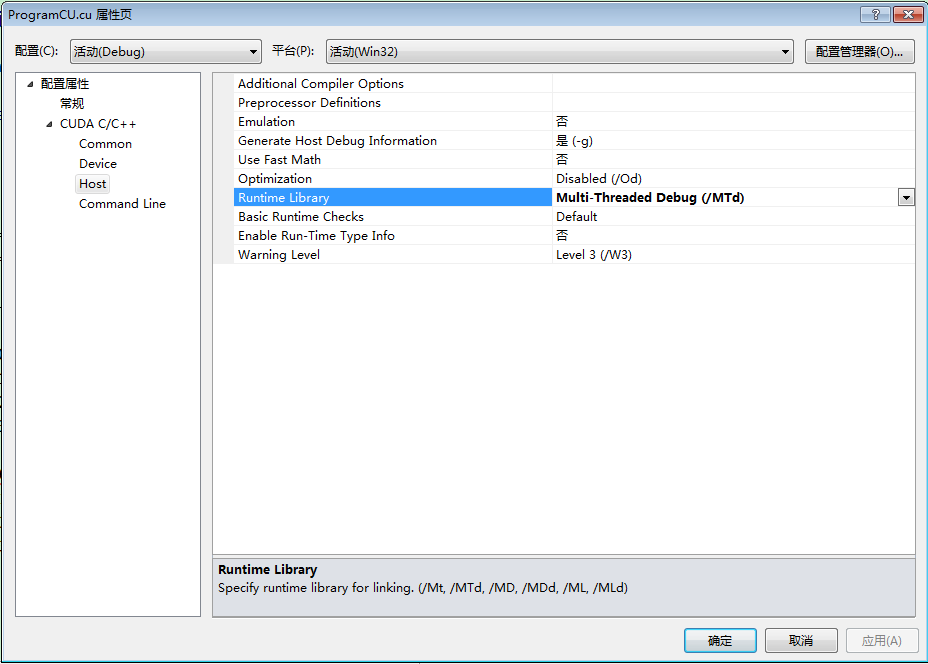Click the value 是 (-g)

[x=574, y=140]
